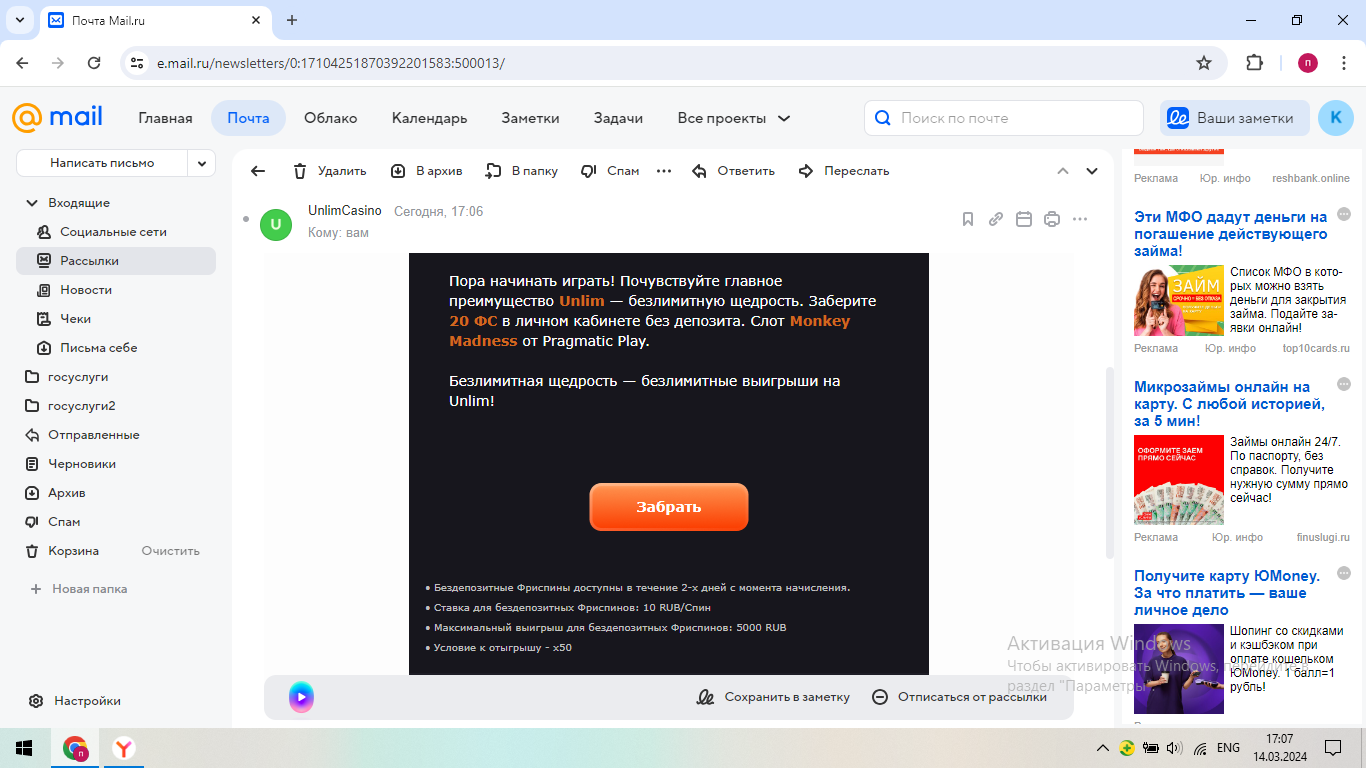The height and width of the screenshot is (768, 1366).
Task: Open the госуслуги2 folder
Action: [116, 406]
